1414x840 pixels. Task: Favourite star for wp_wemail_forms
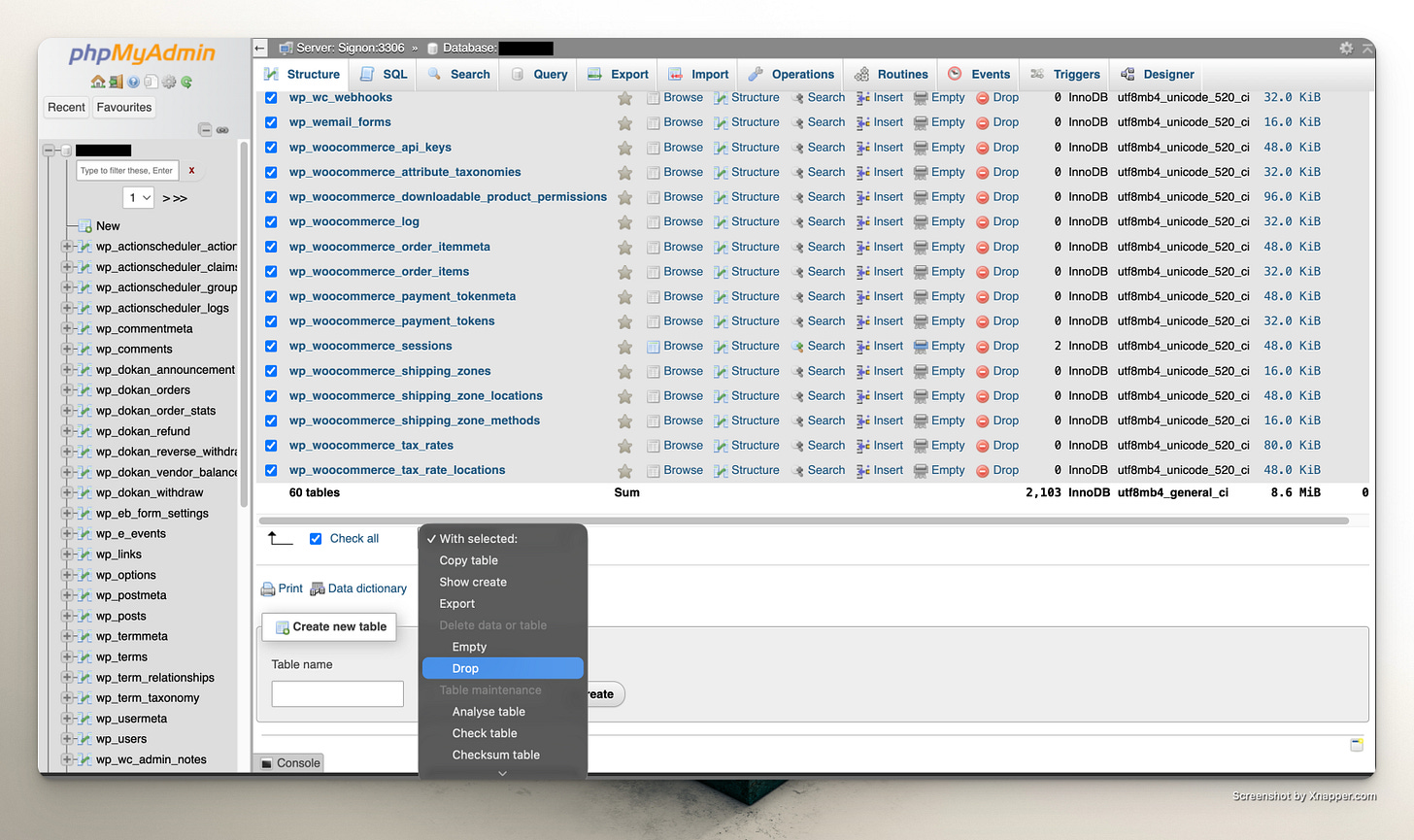(625, 123)
